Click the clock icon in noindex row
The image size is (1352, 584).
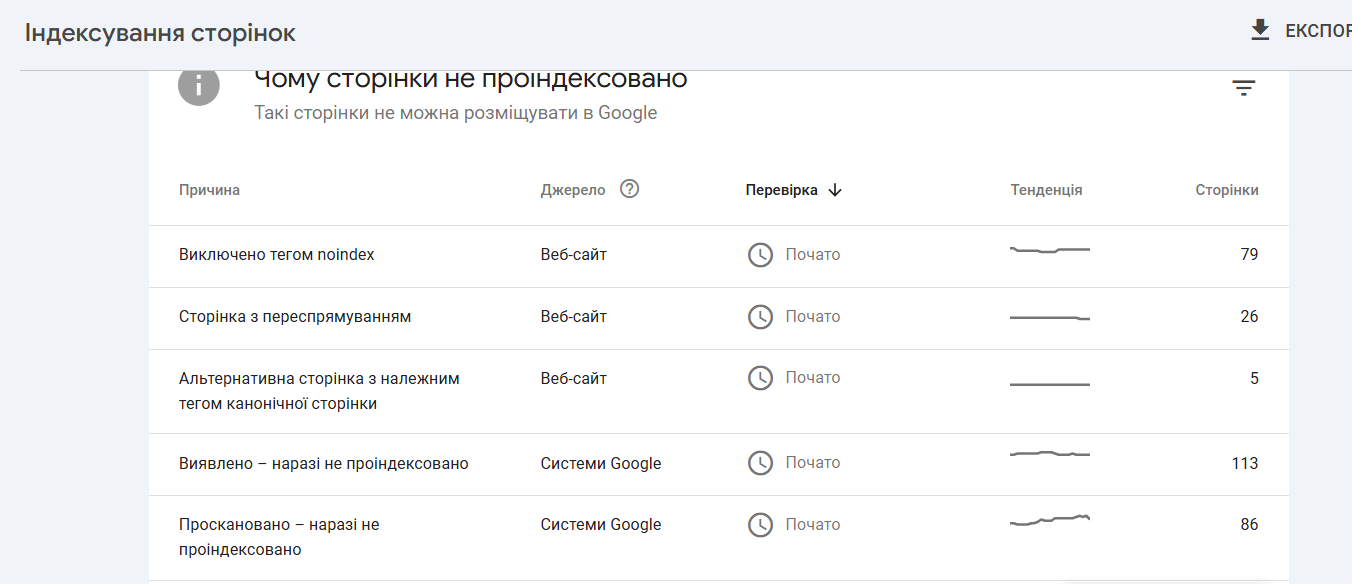point(760,255)
